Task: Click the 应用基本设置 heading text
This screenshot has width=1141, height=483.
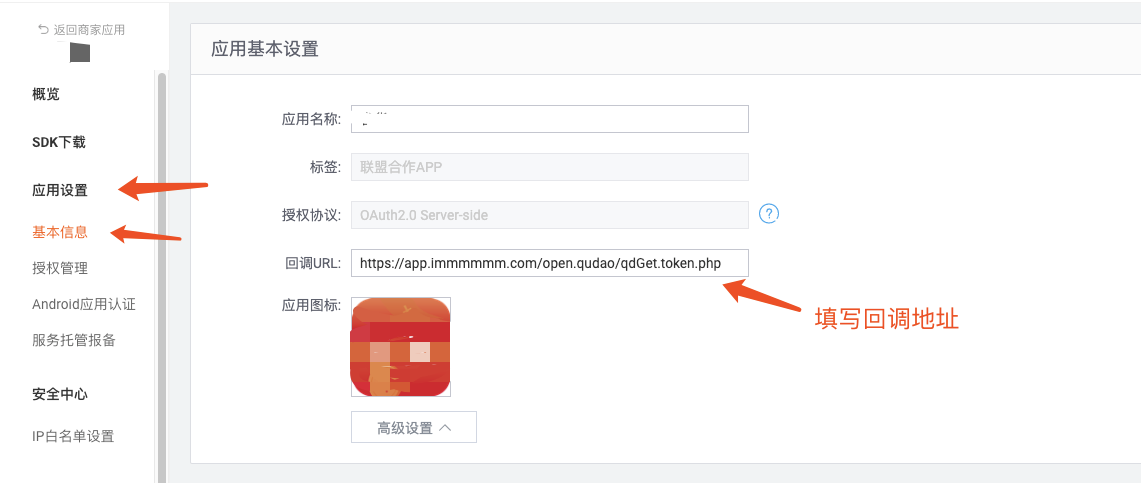Action: point(265,49)
